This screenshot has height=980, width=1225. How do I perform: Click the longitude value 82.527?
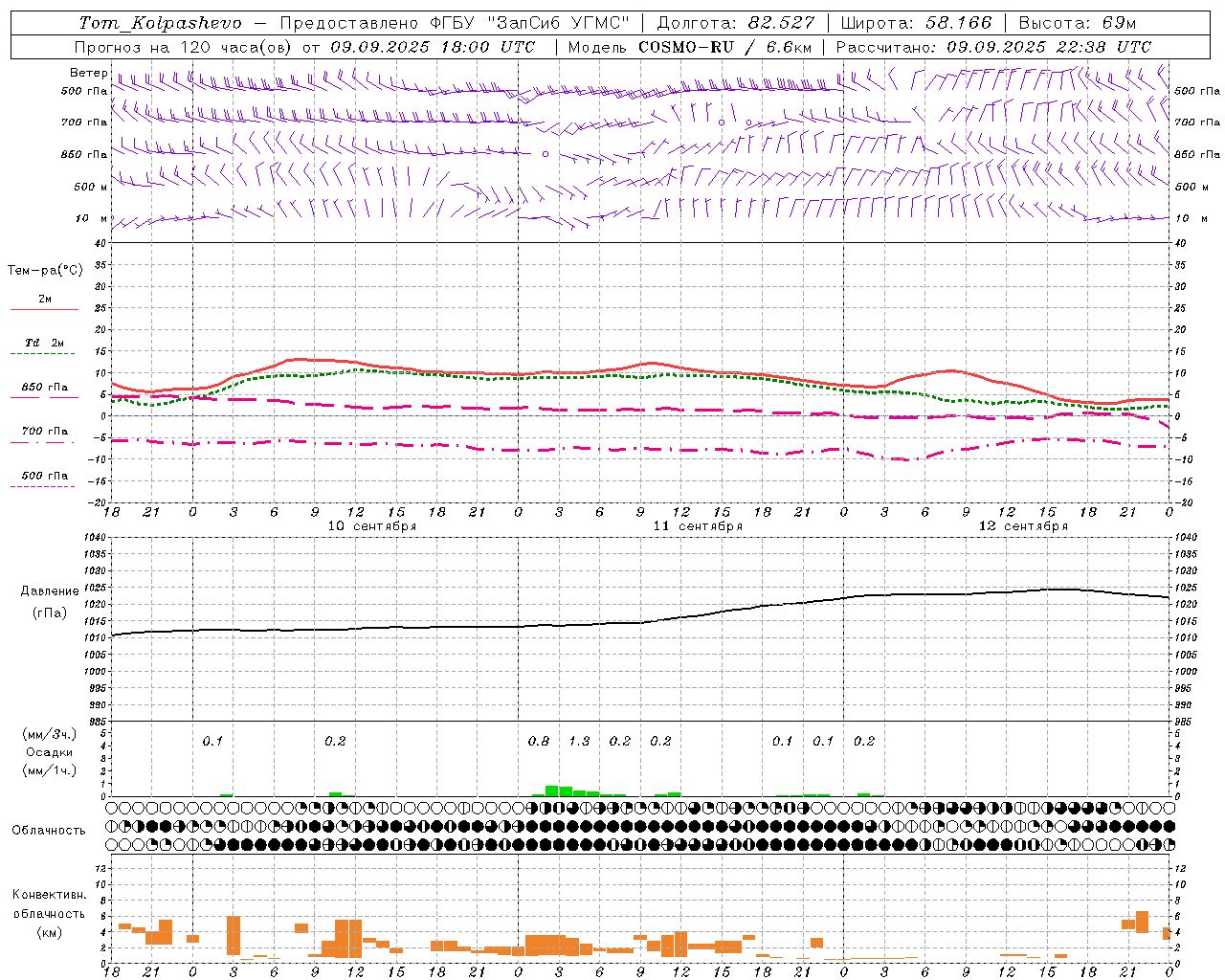click(x=782, y=23)
